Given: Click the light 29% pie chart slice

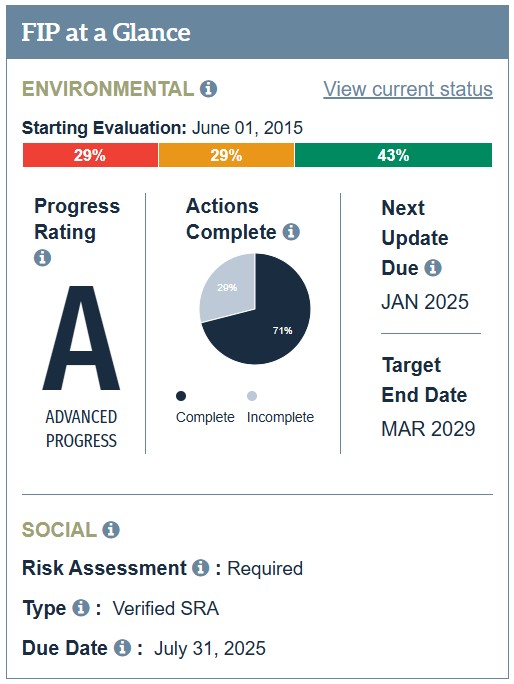Looking at the screenshot, I should tap(229, 290).
